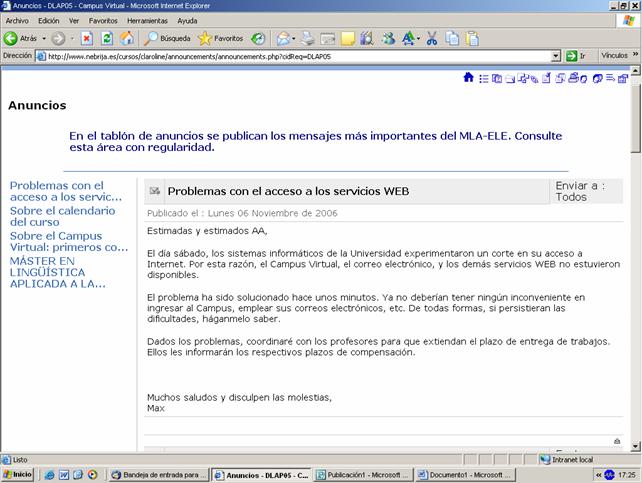This screenshot has height=483, width=642.
Task: Open the Favoritos menu in menu bar
Action: coord(103,20)
